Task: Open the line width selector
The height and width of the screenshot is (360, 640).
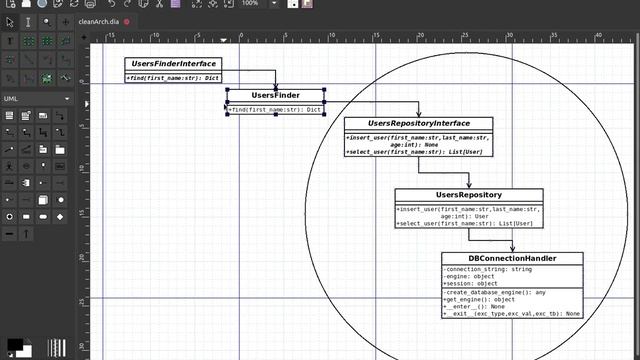Action: 57,348
